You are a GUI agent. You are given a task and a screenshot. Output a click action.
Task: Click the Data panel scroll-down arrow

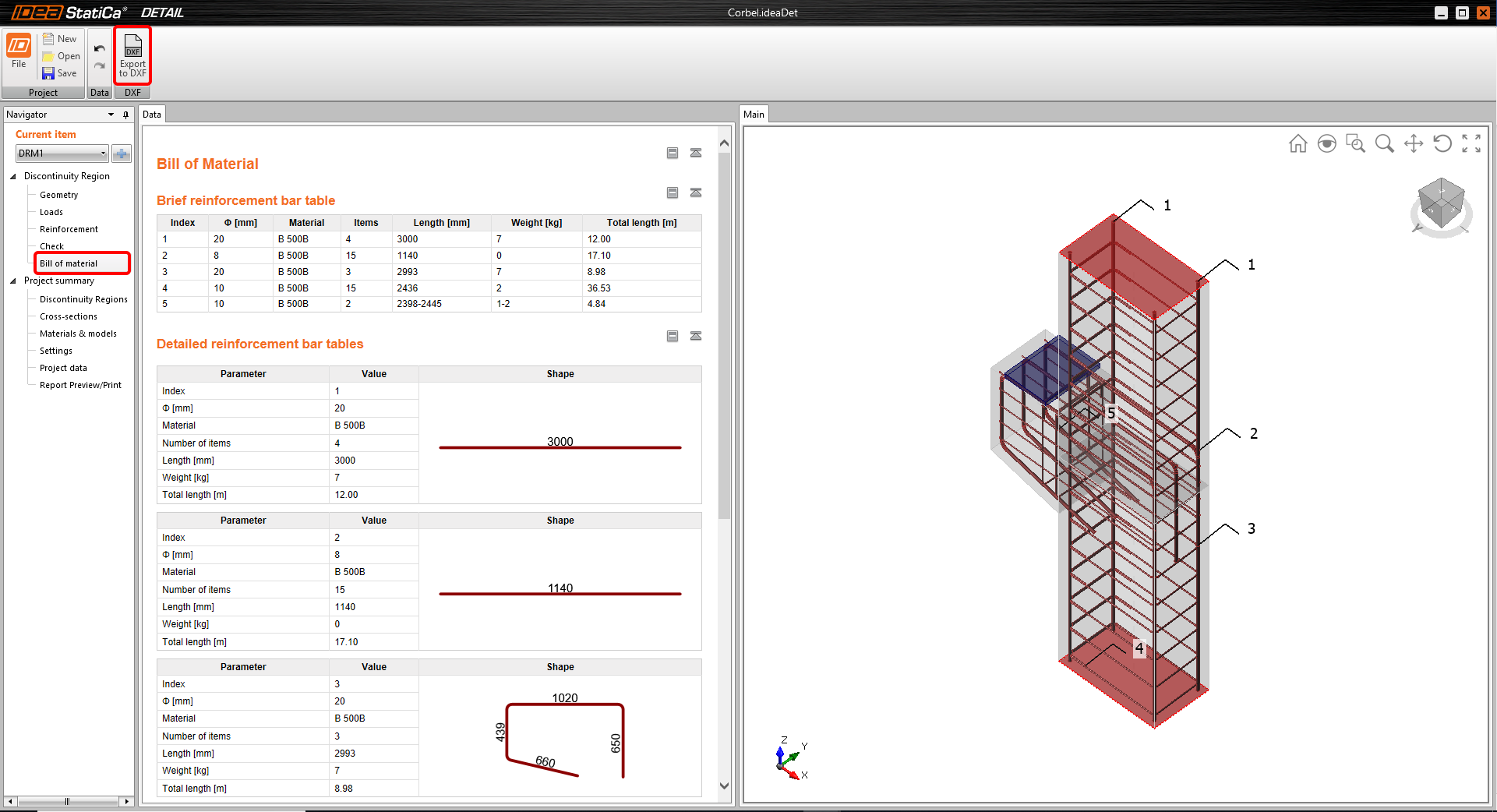pyautogui.click(x=724, y=786)
